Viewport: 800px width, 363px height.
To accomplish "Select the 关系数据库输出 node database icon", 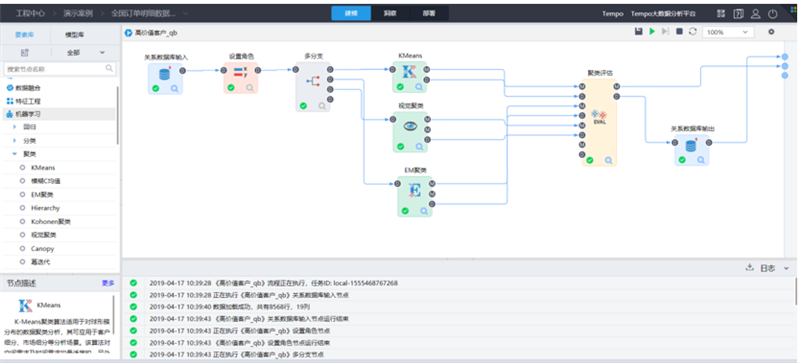I will pyautogui.click(x=691, y=146).
